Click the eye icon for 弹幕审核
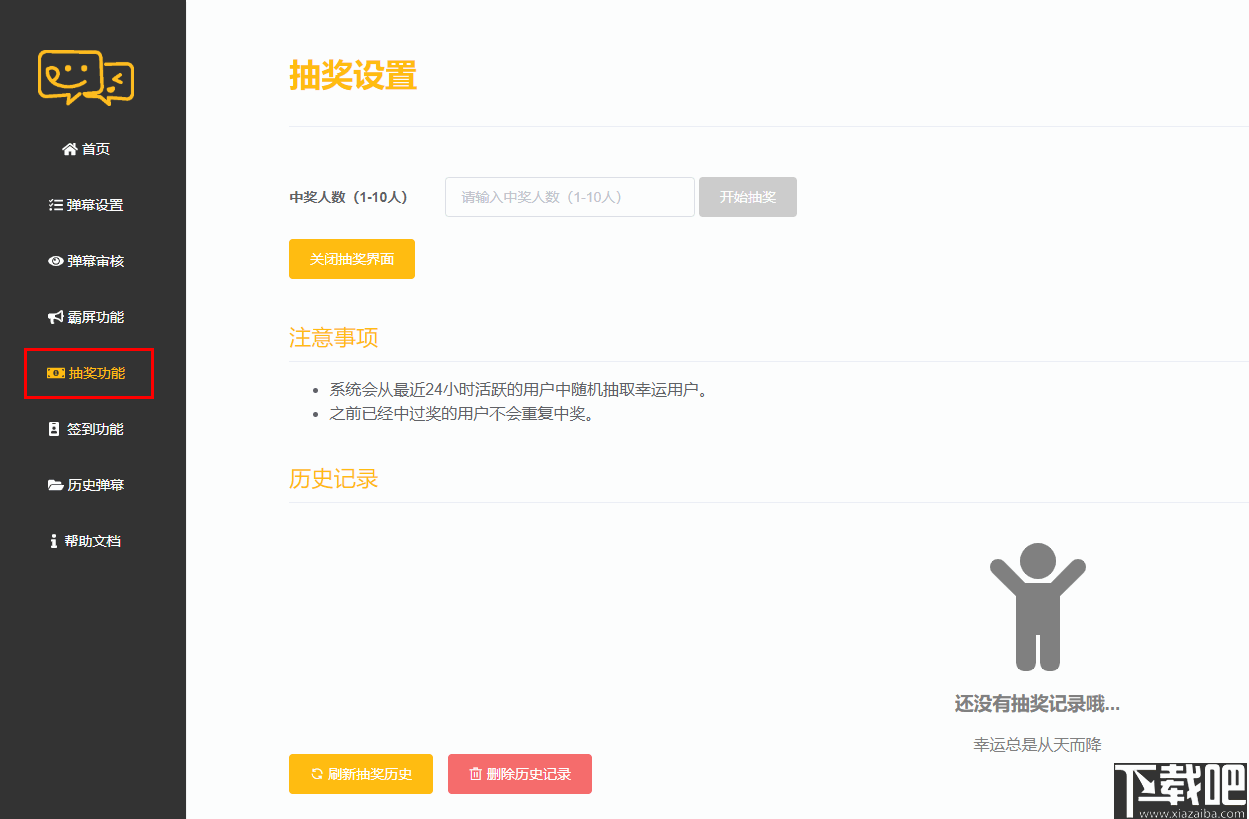This screenshot has width=1249, height=819. pos(57,260)
